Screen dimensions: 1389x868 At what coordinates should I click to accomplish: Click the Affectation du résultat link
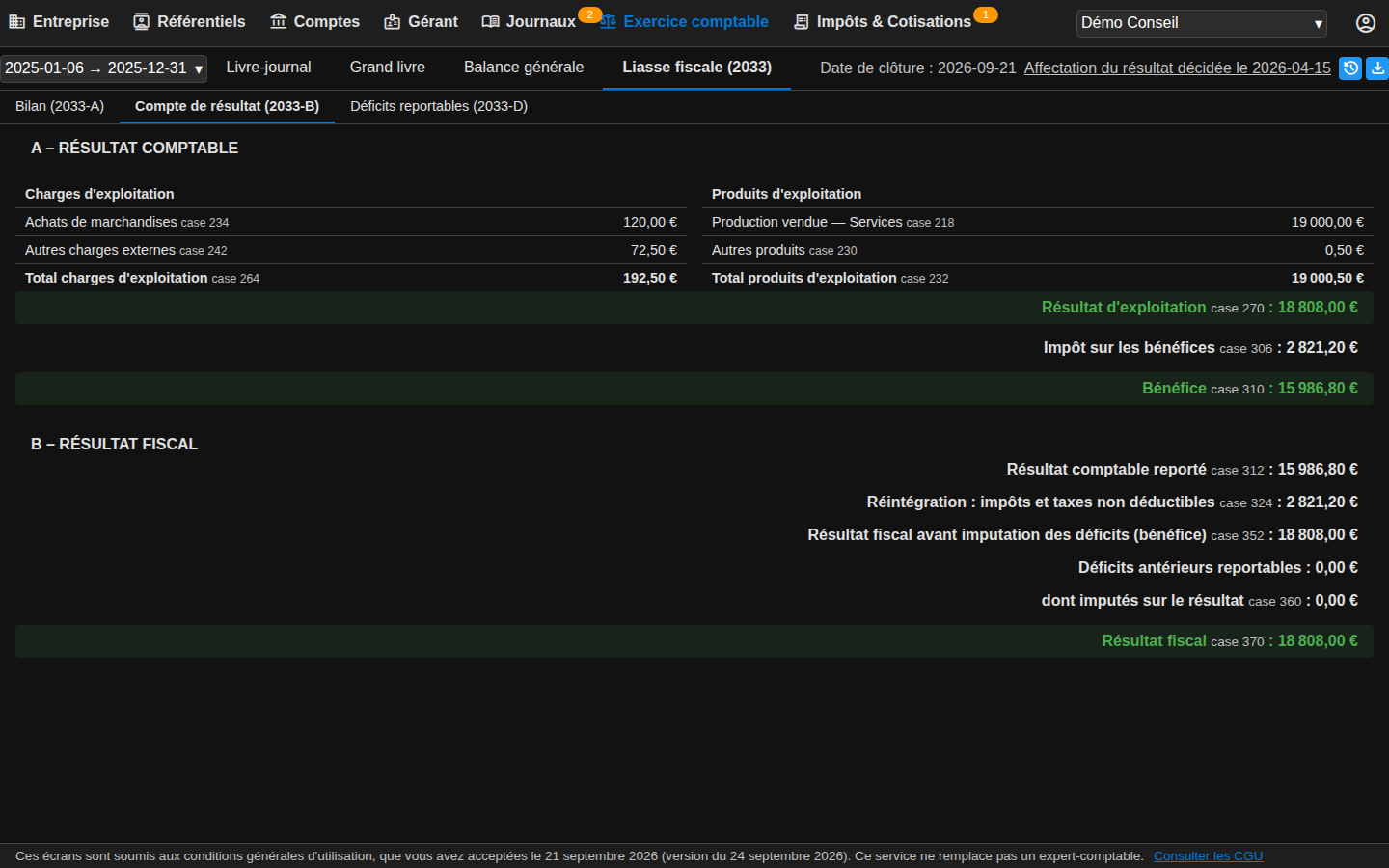click(x=1177, y=68)
